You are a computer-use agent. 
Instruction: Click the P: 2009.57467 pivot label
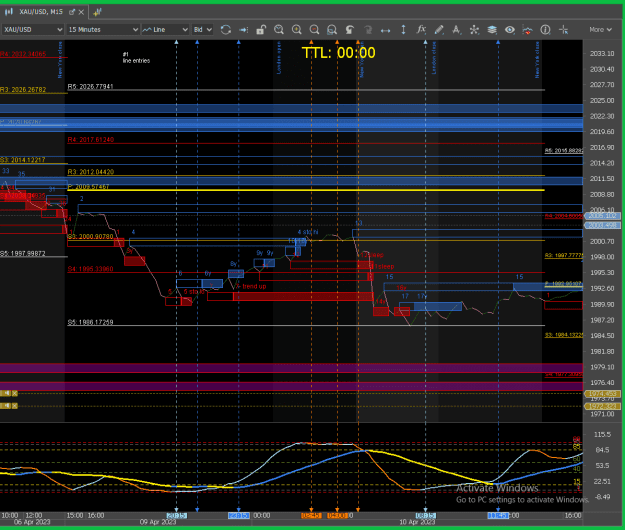click(88, 186)
